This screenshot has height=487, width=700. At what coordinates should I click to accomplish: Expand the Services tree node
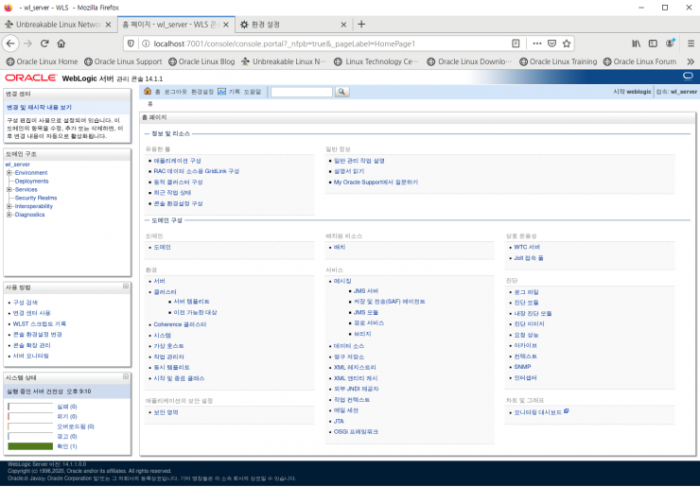pos(9,190)
